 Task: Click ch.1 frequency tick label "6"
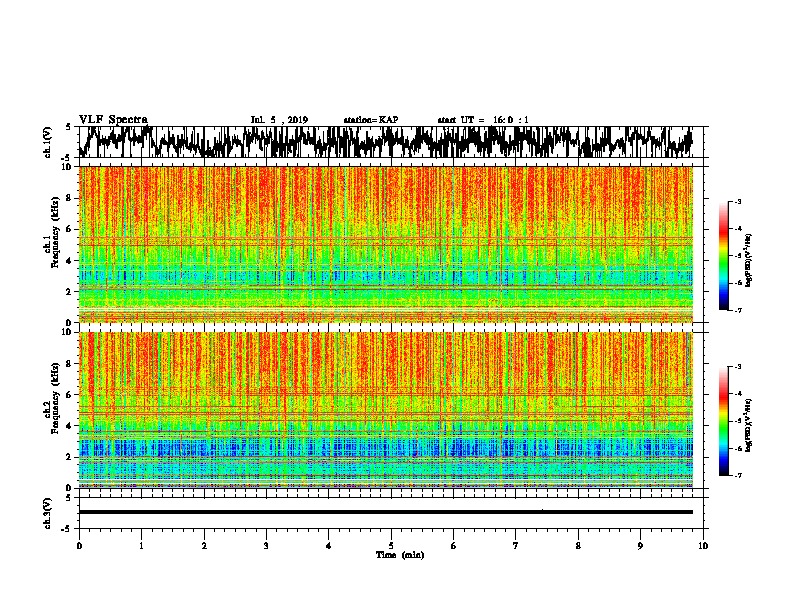(70, 229)
